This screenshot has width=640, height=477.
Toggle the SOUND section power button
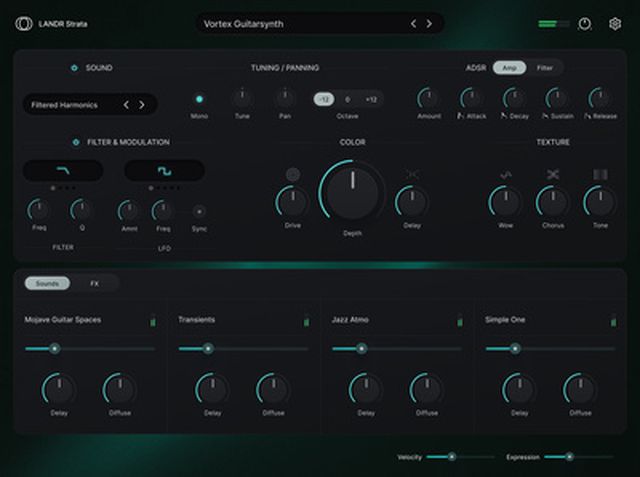[x=74, y=68]
